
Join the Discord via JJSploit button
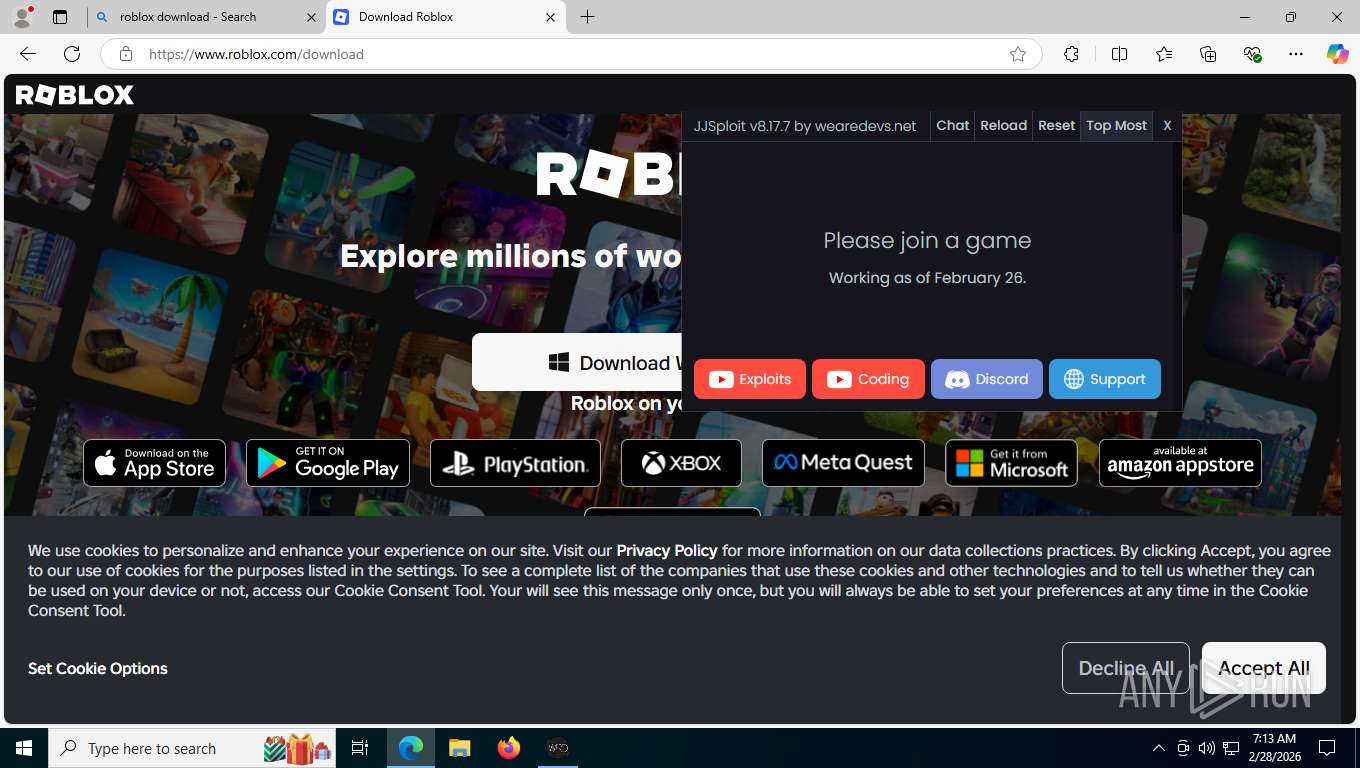click(x=987, y=379)
